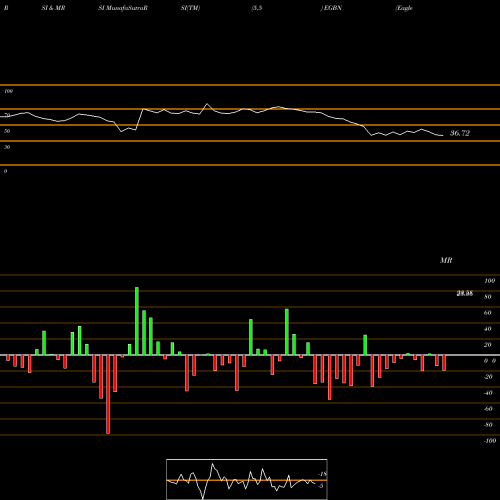Click the positive 40 label on MR axis

pos(488,329)
